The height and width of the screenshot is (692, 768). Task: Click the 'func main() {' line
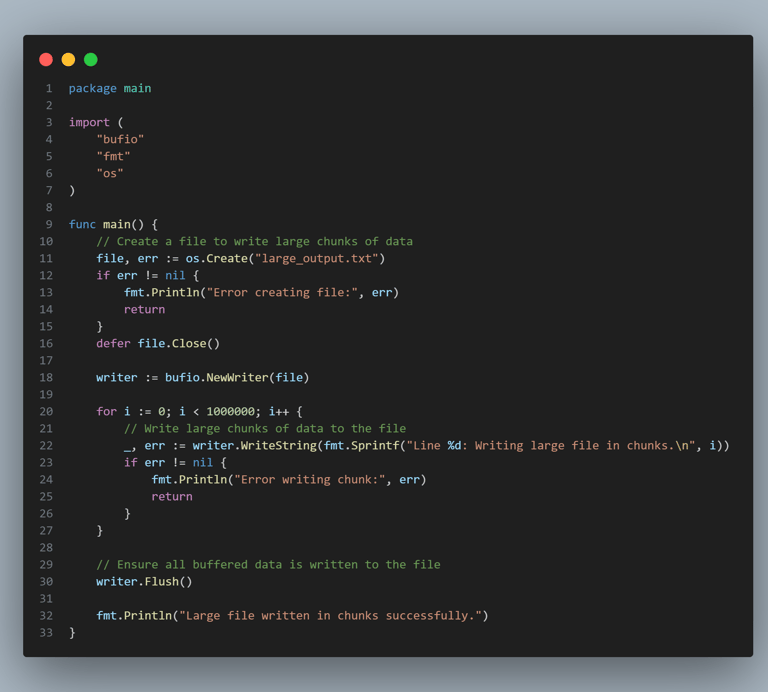(113, 224)
